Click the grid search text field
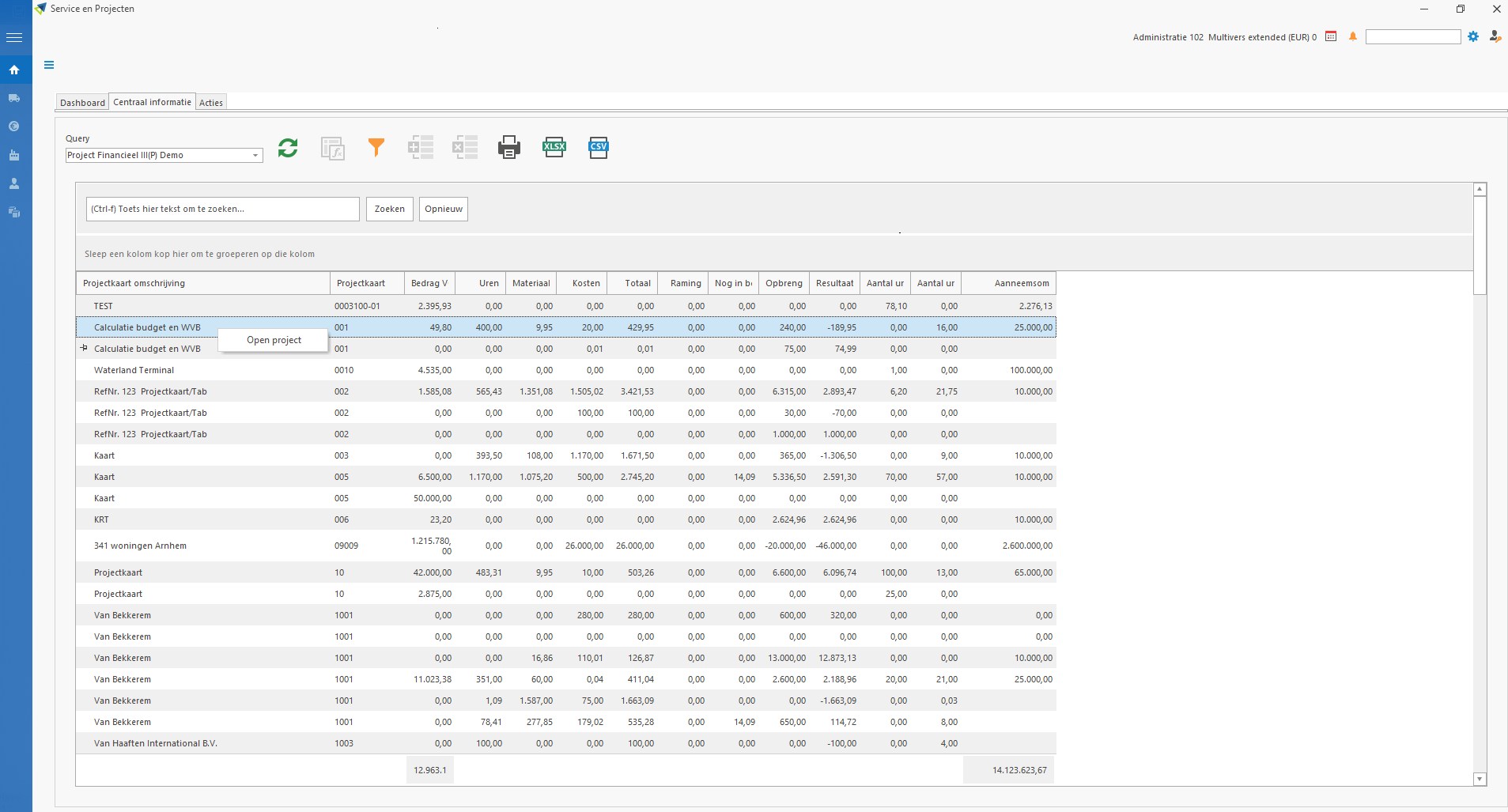 222,210
